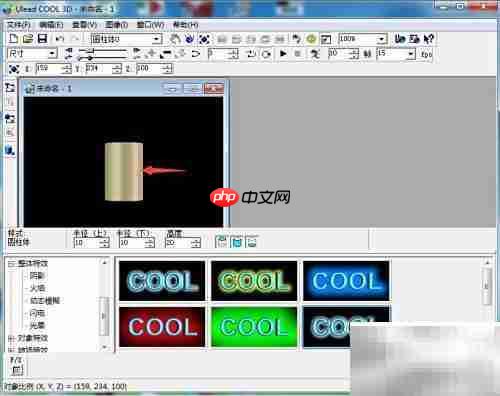The width and height of the screenshot is (500, 396).
Task: Click the undo arrow icon
Action: click(x=60, y=39)
